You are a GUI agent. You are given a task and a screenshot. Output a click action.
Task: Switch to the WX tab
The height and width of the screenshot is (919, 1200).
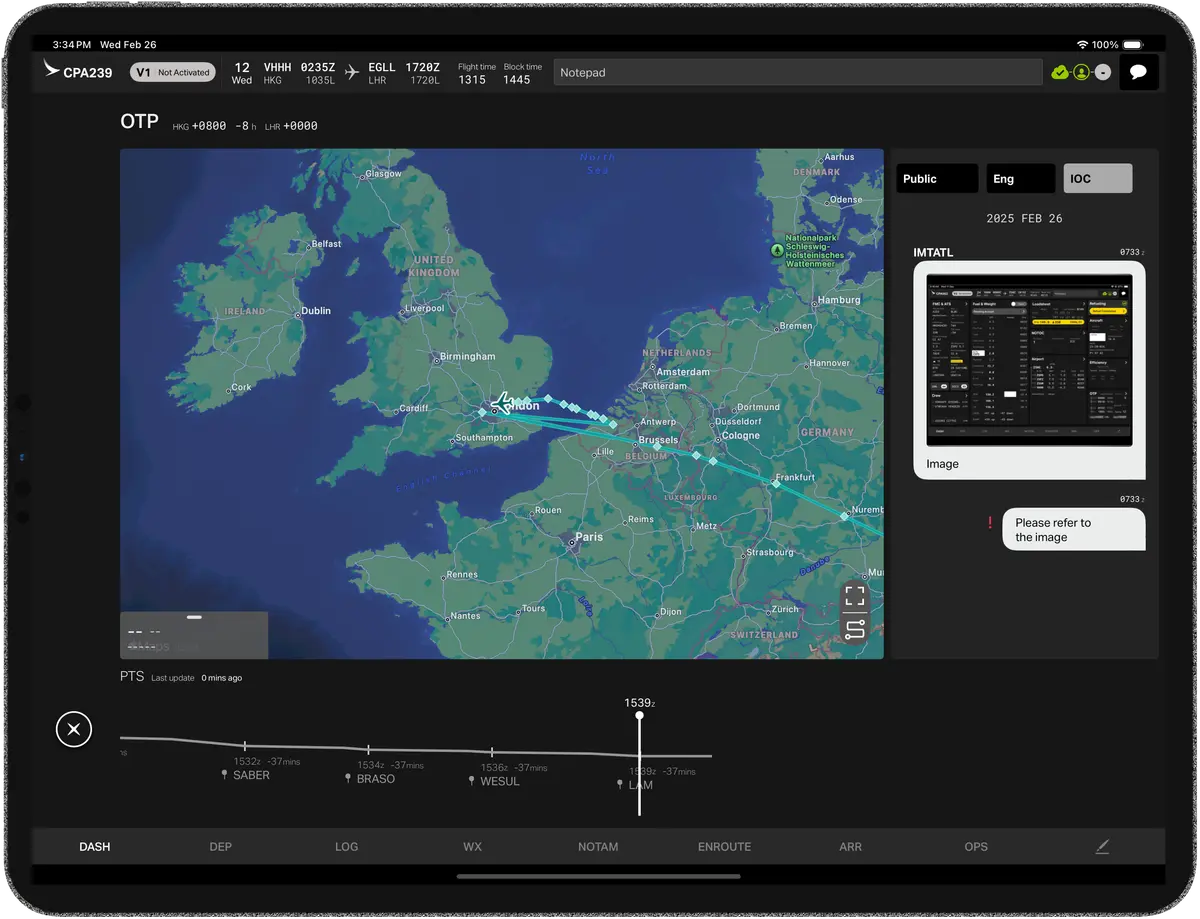click(x=472, y=846)
